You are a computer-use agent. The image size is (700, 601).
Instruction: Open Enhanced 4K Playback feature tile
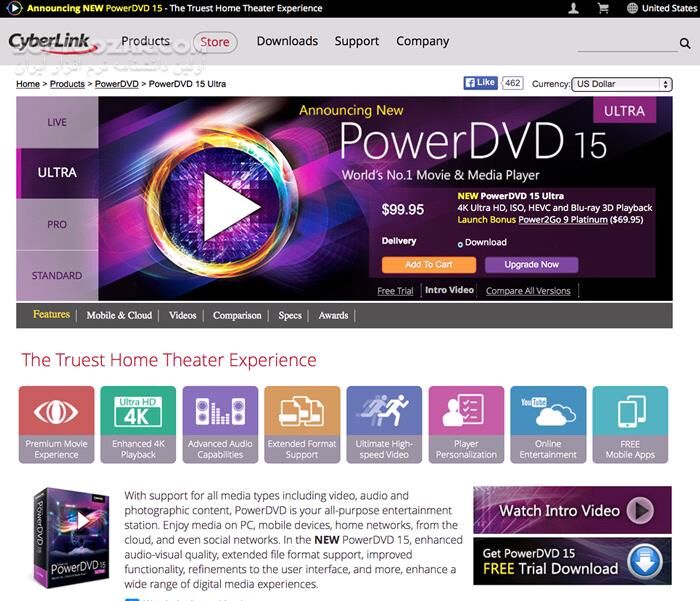(138, 425)
